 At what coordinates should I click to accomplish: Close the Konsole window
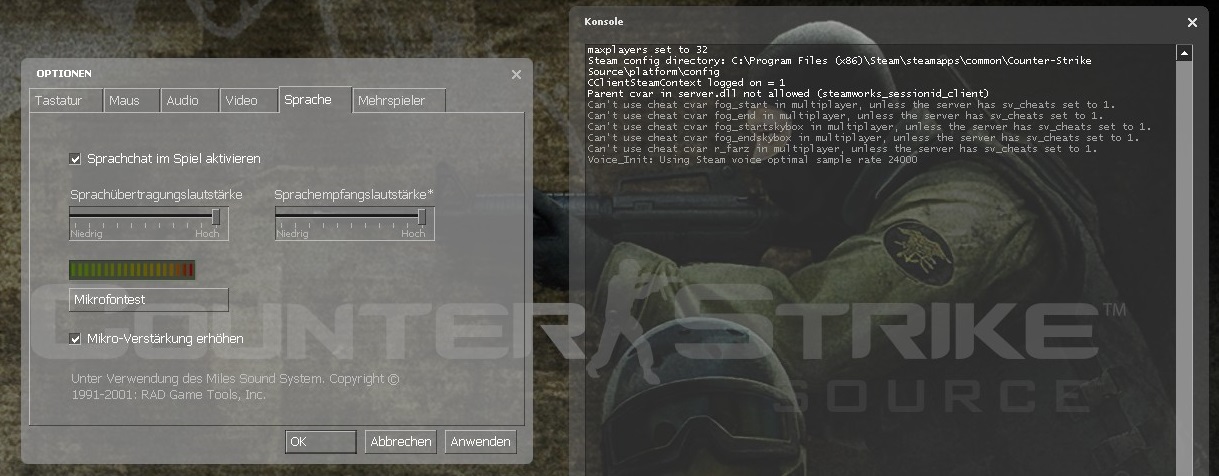point(1192,22)
